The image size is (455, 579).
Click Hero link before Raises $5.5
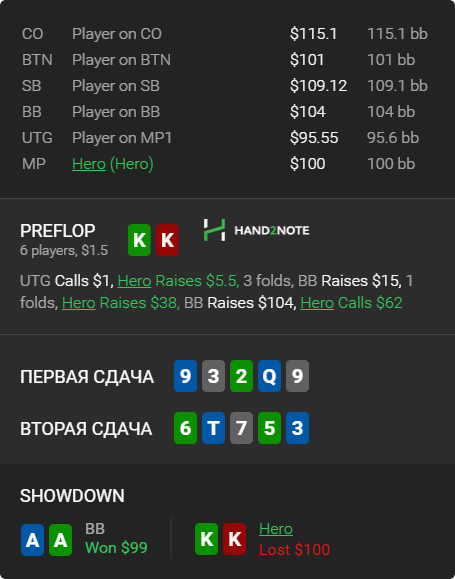point(134,281)
